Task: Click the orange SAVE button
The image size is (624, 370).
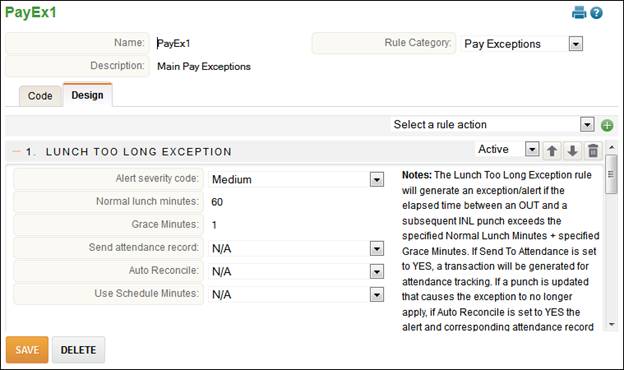Action: (x=27, y=350)
